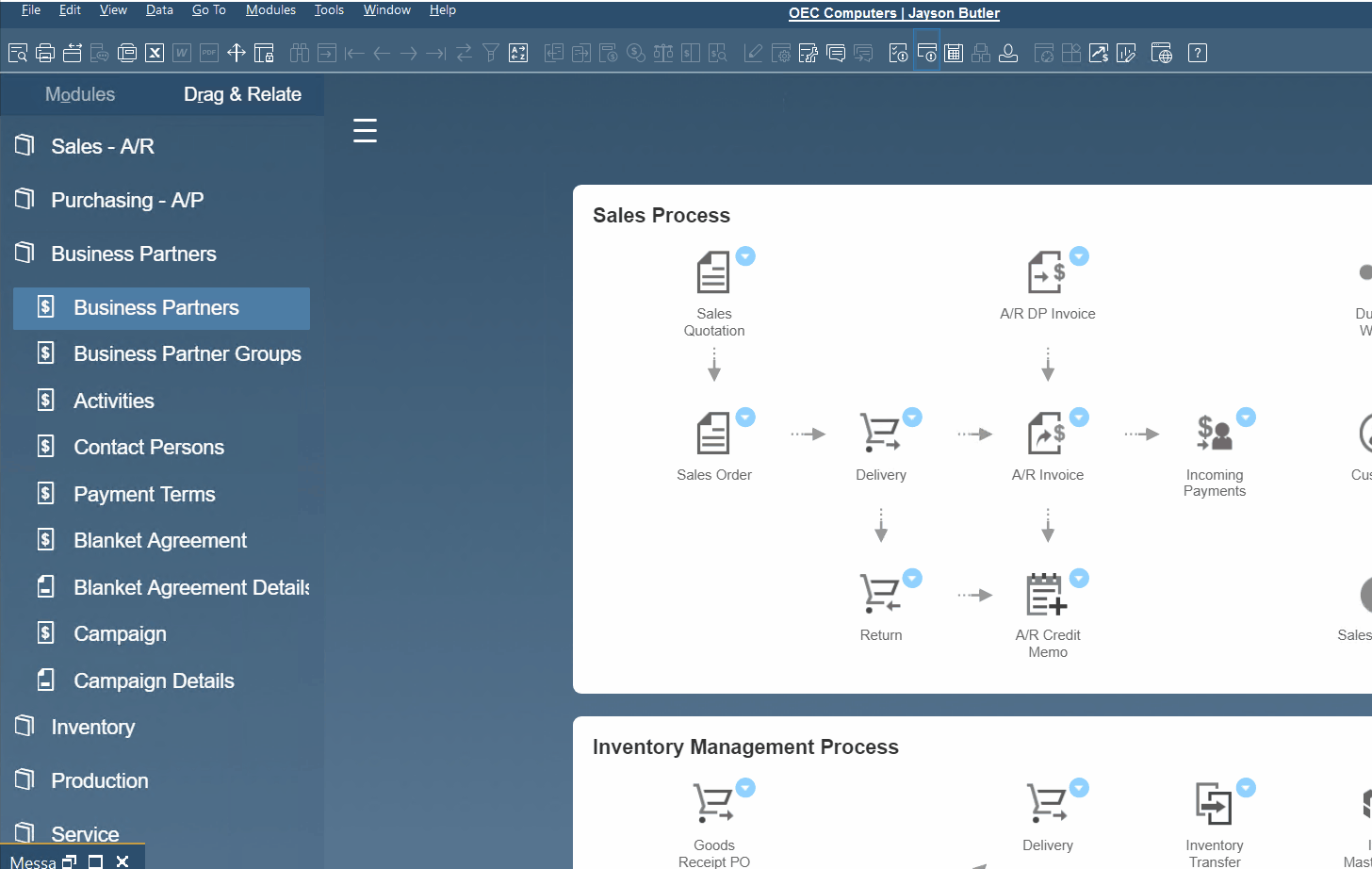Open the Tools menu
1372x869 pixels.
click(329, 10)
